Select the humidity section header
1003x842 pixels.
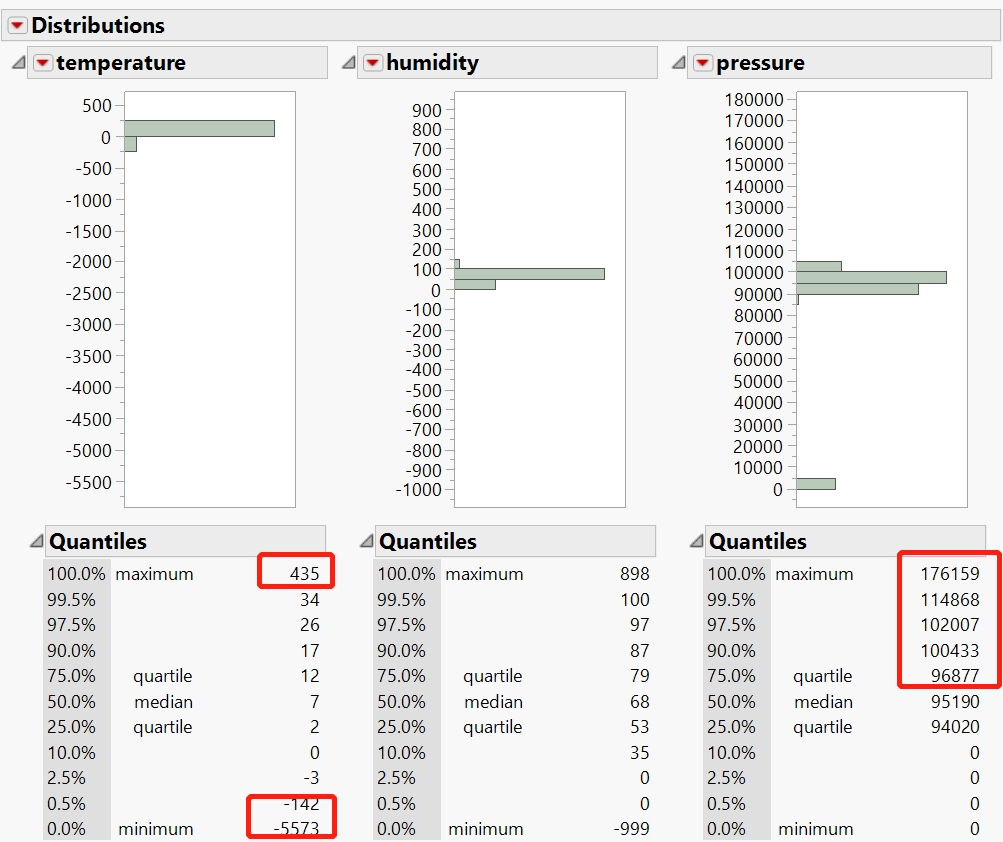tap(507, 63)
